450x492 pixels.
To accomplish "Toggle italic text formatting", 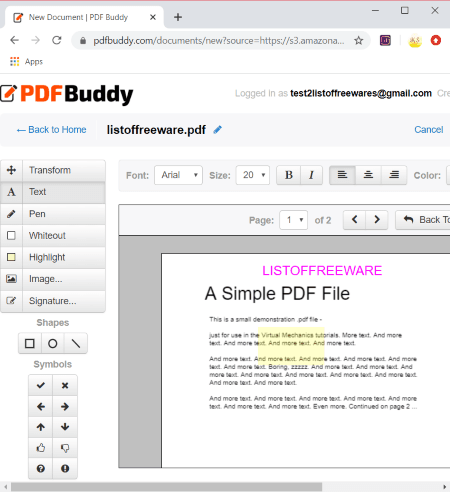I will point(311,175).
